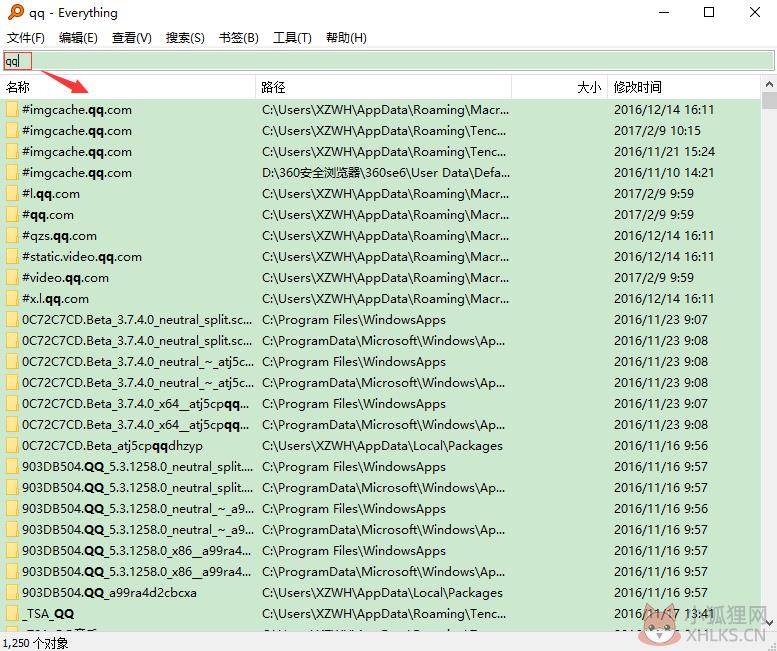
Task: Select folder icon of #qzs.qq.com
Action: coord(12,236)
